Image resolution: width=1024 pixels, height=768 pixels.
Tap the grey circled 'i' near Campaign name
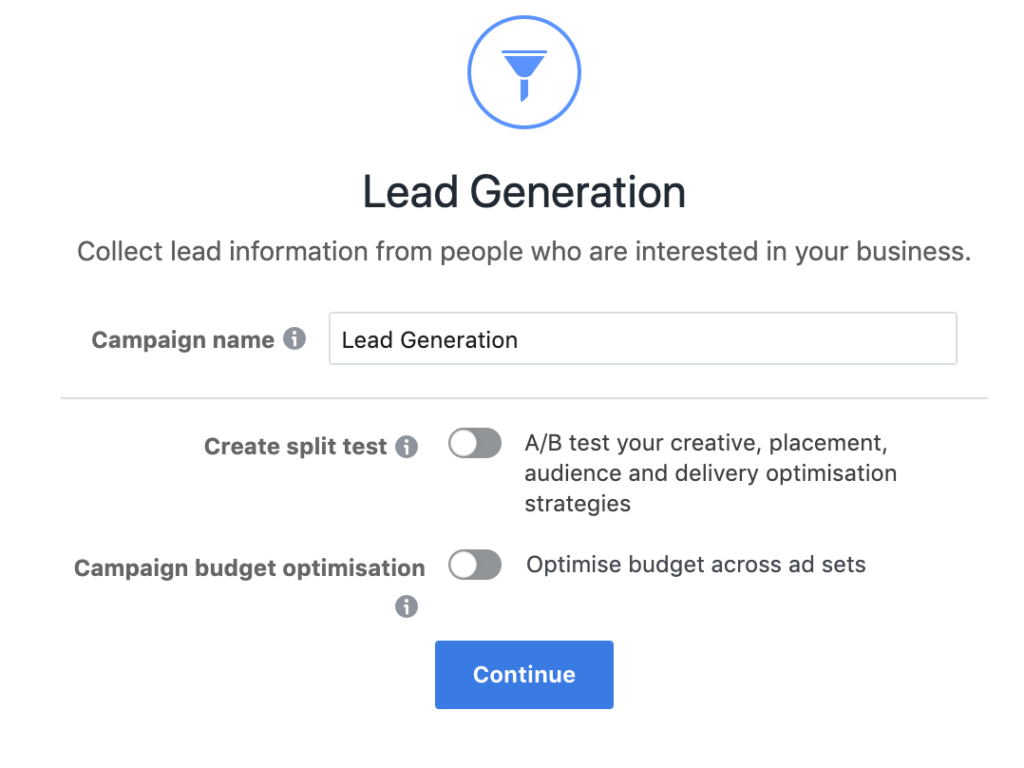pos(295,339)
